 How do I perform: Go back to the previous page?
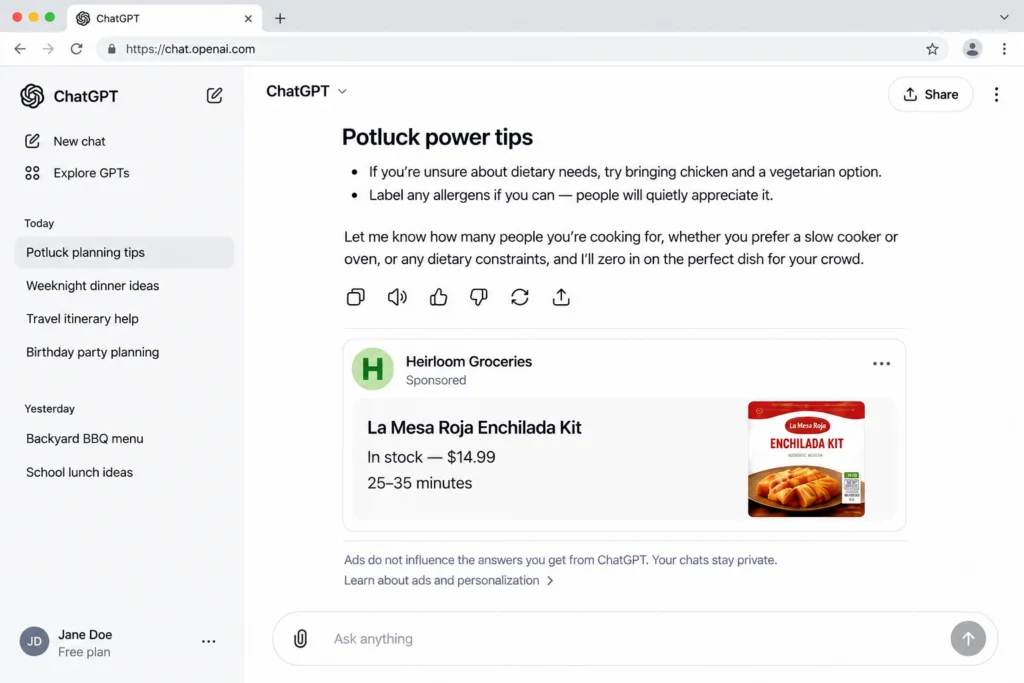[x=20, y=49]
